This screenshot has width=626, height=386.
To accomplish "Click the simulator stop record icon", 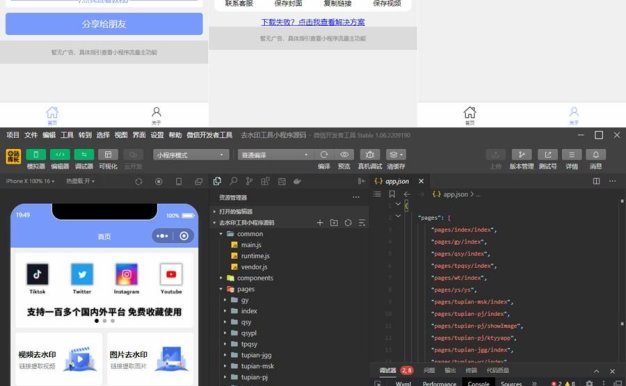I will 158,181.
